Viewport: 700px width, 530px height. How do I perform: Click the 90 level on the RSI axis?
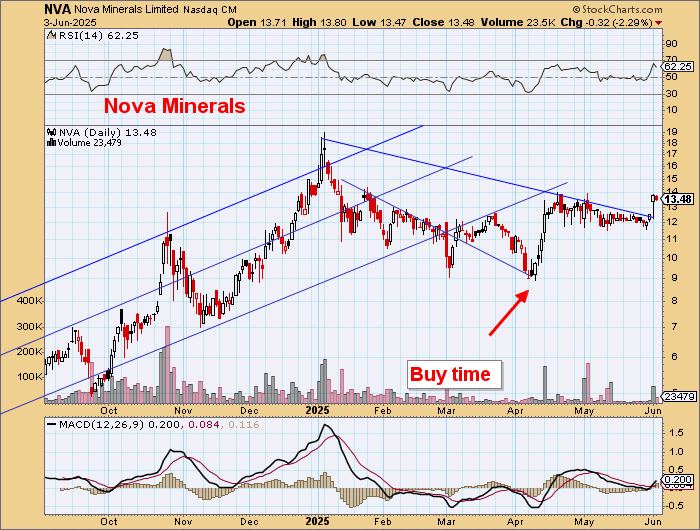(x=671, y=44)
